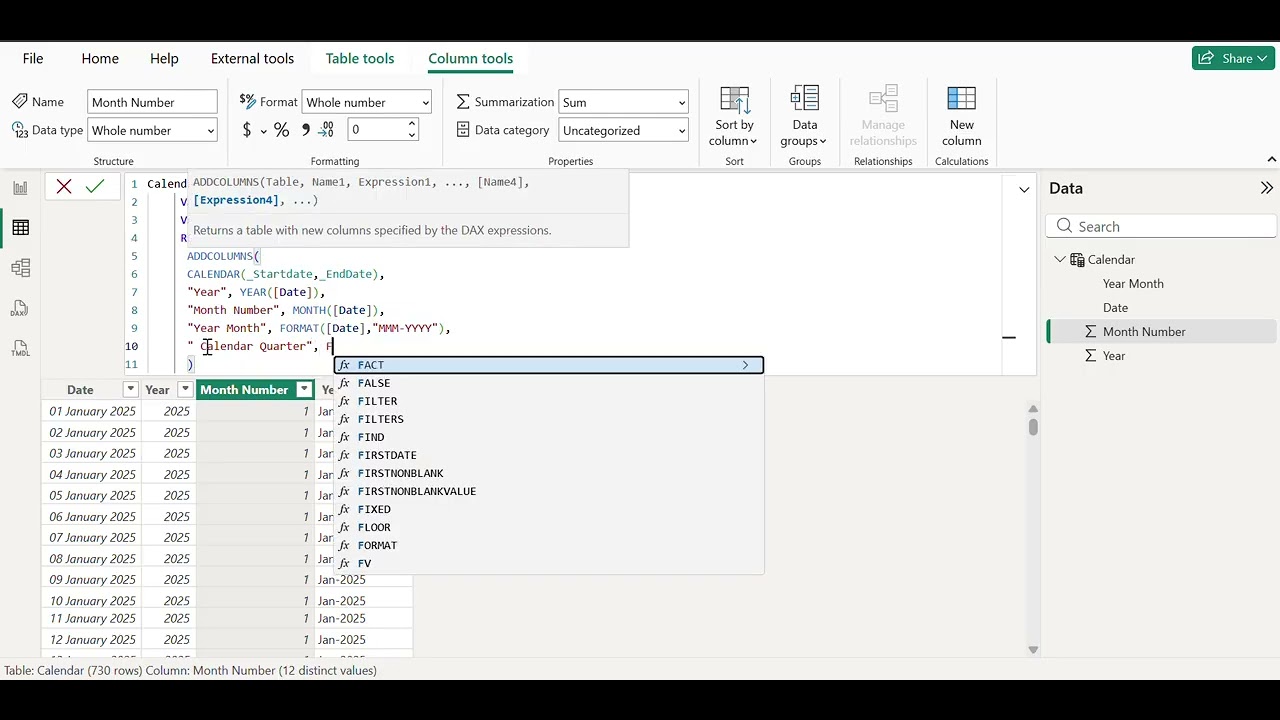Viewport: 1280px width, 720px height.
Task: Collapse the Calendar table tree node
Action: [1060, 260]
